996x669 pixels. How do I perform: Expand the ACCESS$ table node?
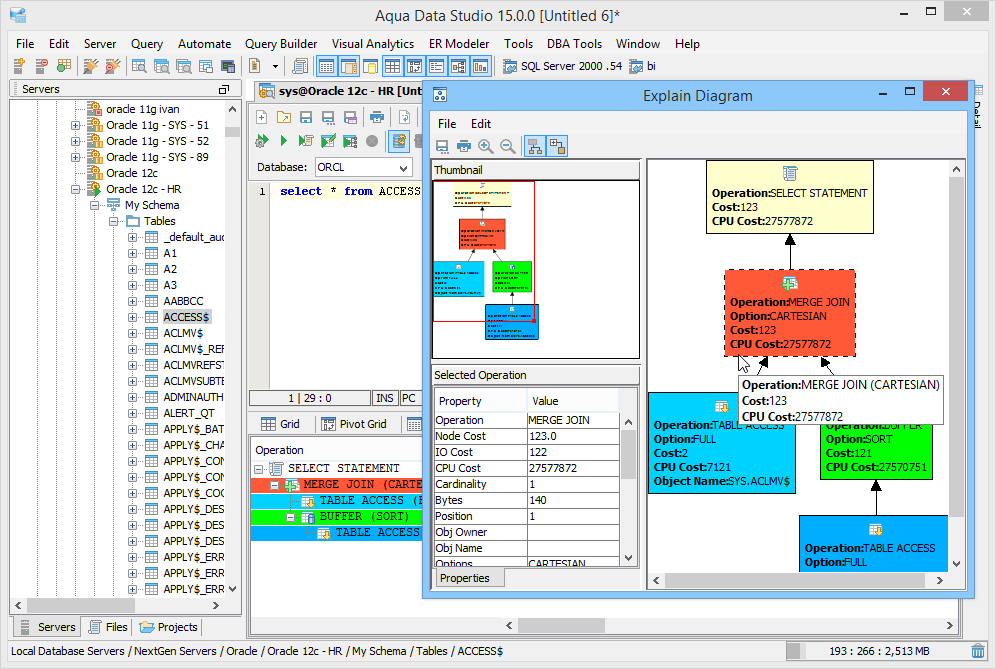(x=132, y=317)
